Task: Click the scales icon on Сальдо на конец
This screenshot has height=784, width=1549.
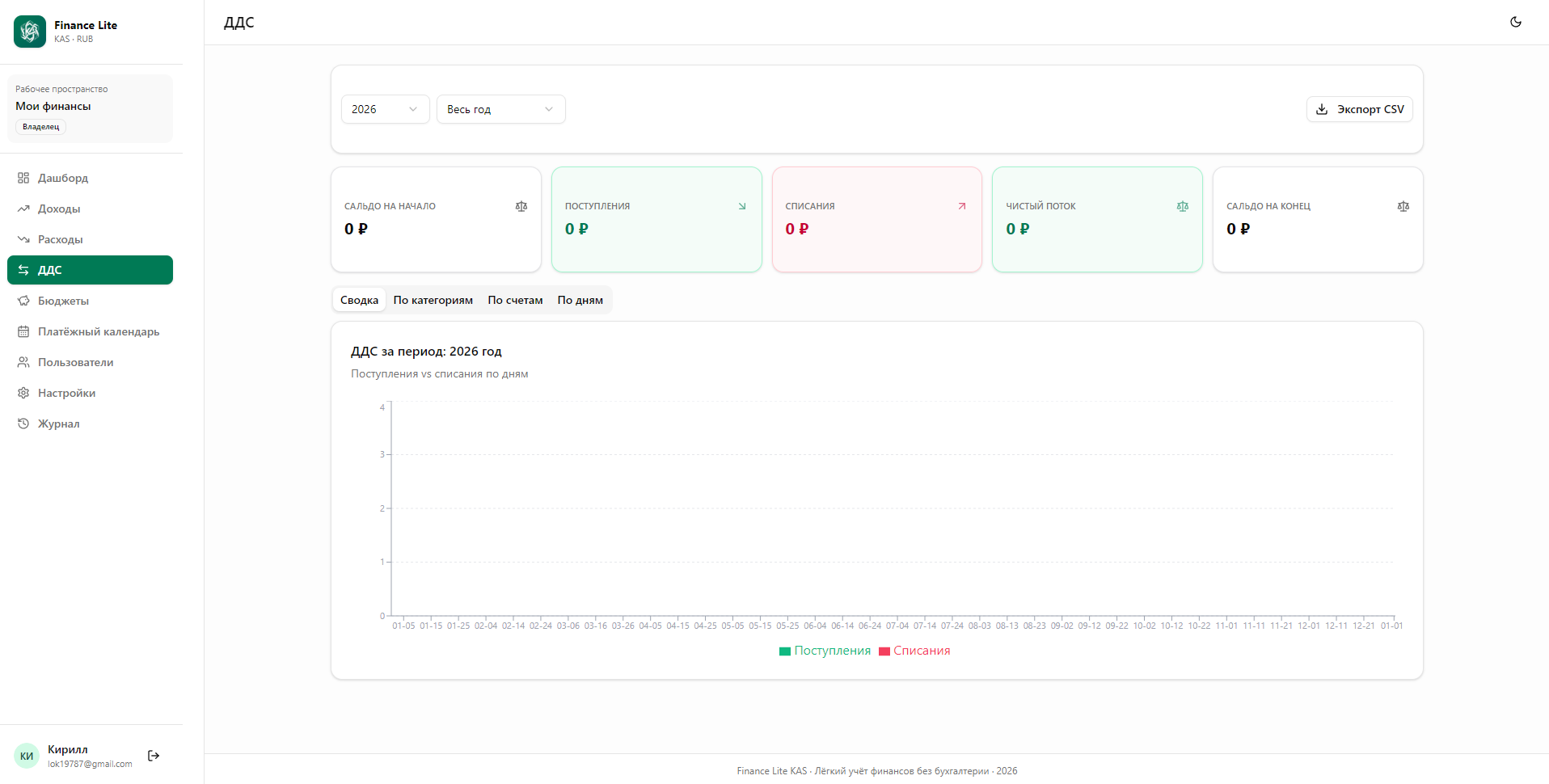Action: point(1403,206)
